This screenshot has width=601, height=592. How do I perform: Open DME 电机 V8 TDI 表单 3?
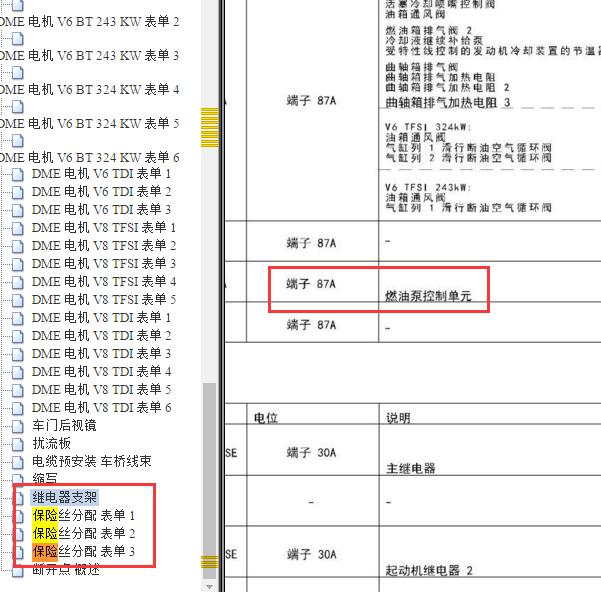tap(101, 354)
